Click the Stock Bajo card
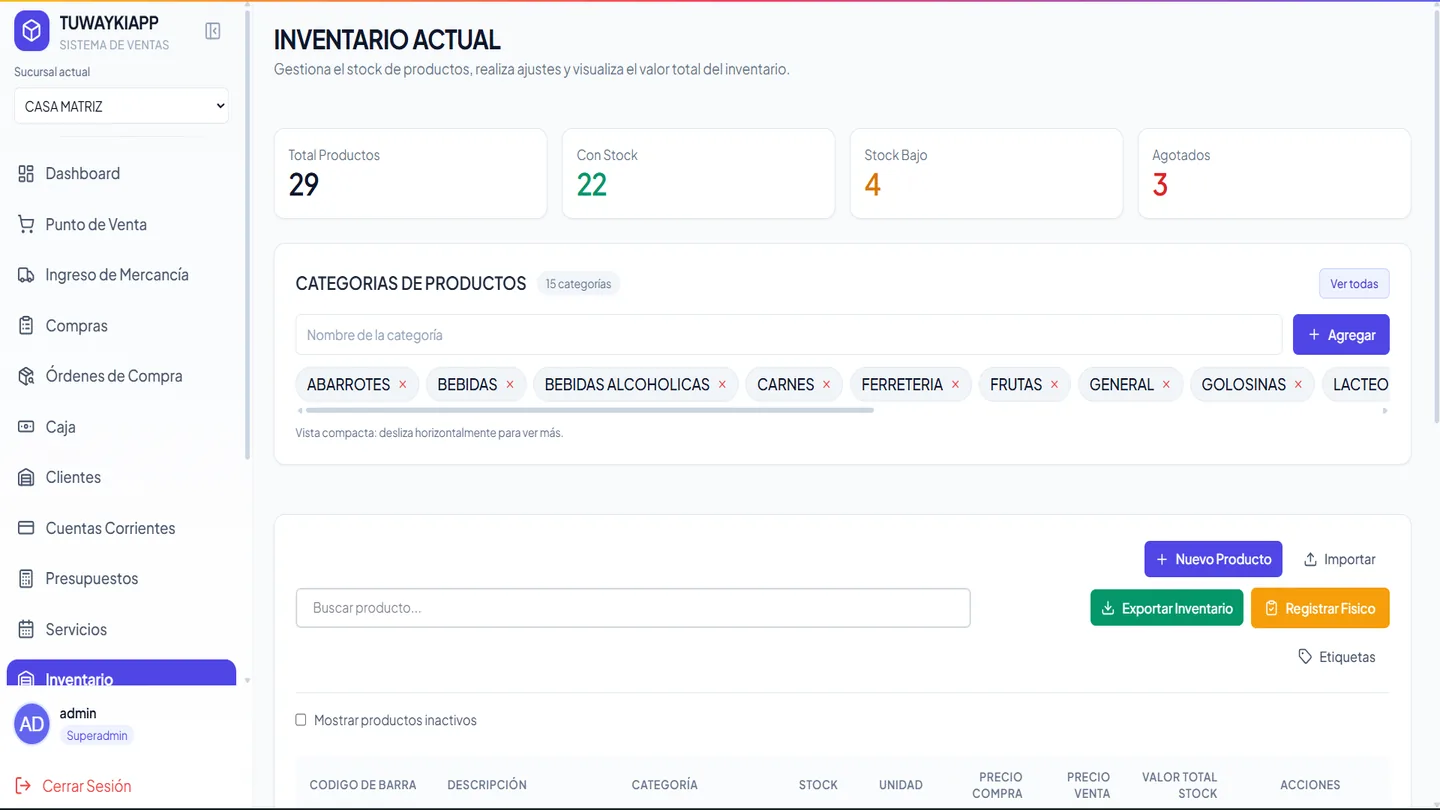Image resolution: width=1440 pixels, height=810 pixels. 986,173
